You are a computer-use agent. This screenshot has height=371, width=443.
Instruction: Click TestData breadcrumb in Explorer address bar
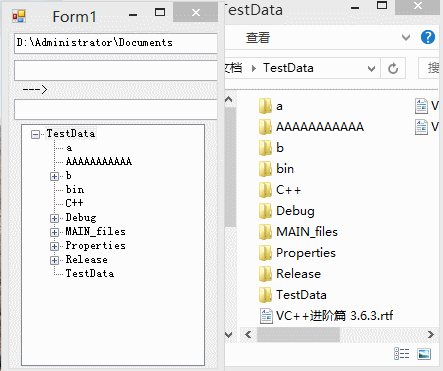[288, 68]
